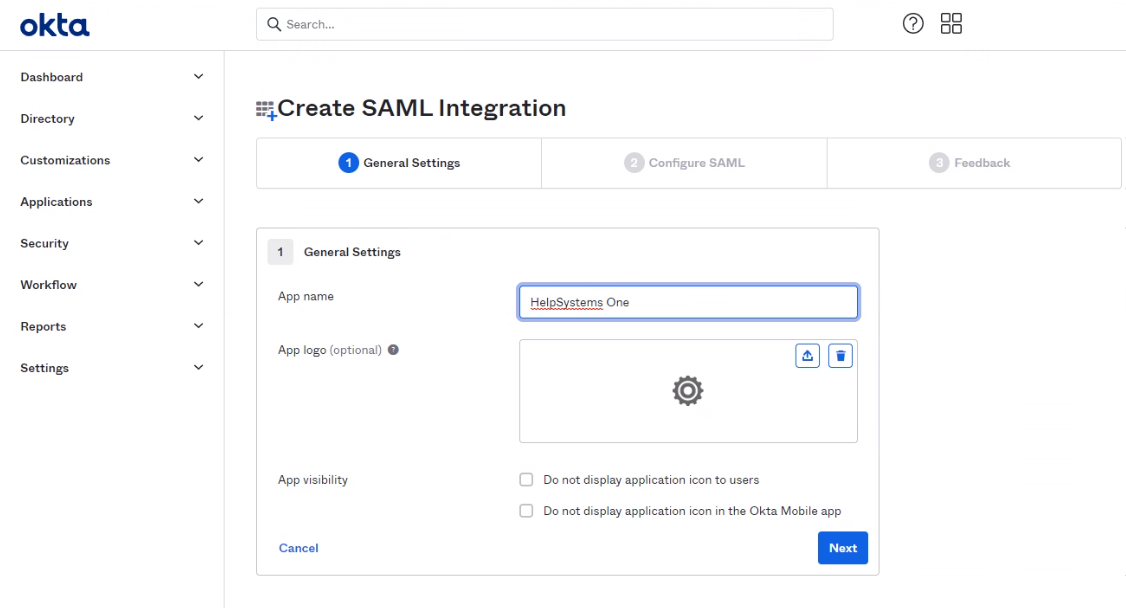Expand the Dashboard sidebar section

(110, 77)
